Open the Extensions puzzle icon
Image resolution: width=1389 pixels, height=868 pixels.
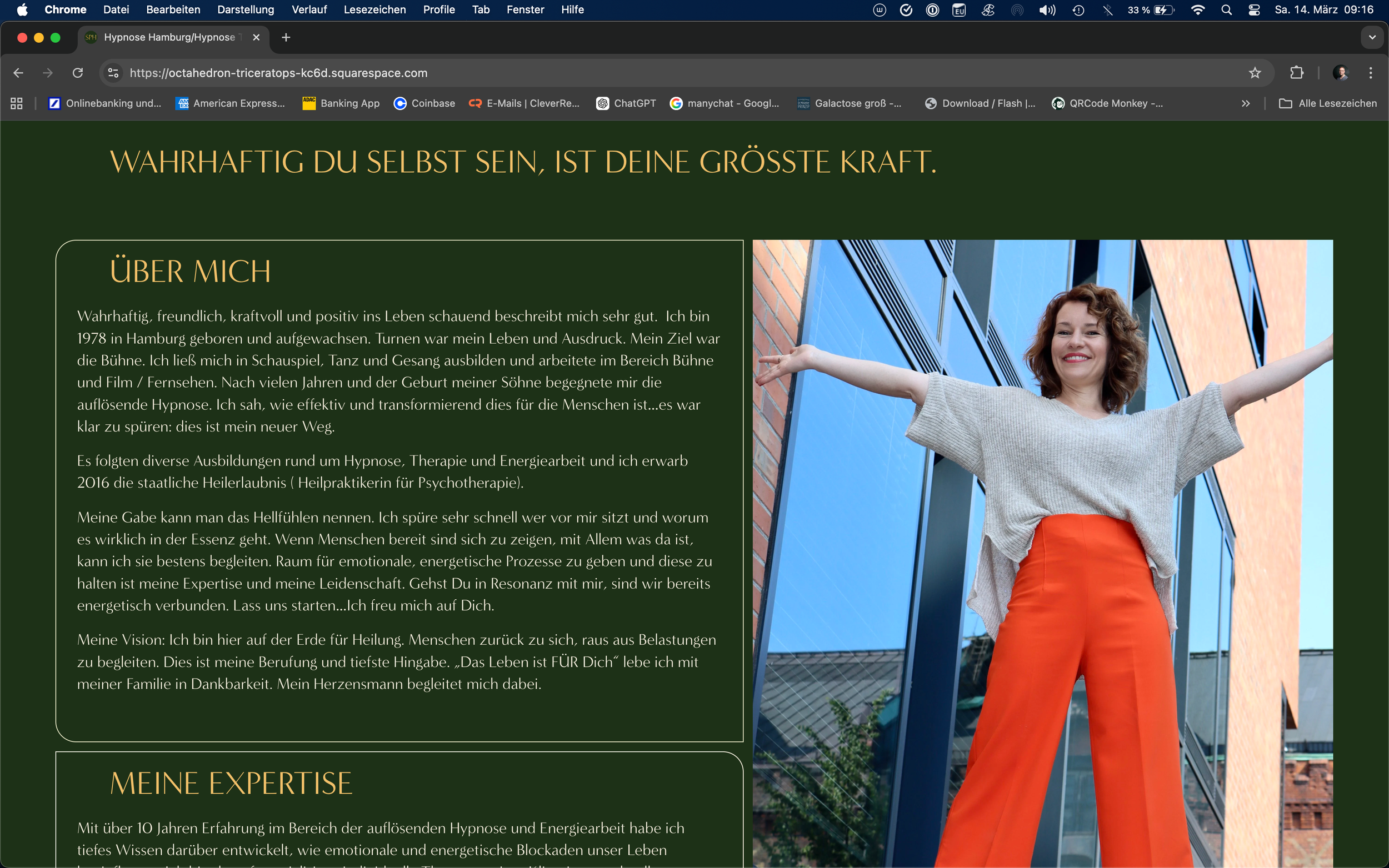tap(1297, 73)
